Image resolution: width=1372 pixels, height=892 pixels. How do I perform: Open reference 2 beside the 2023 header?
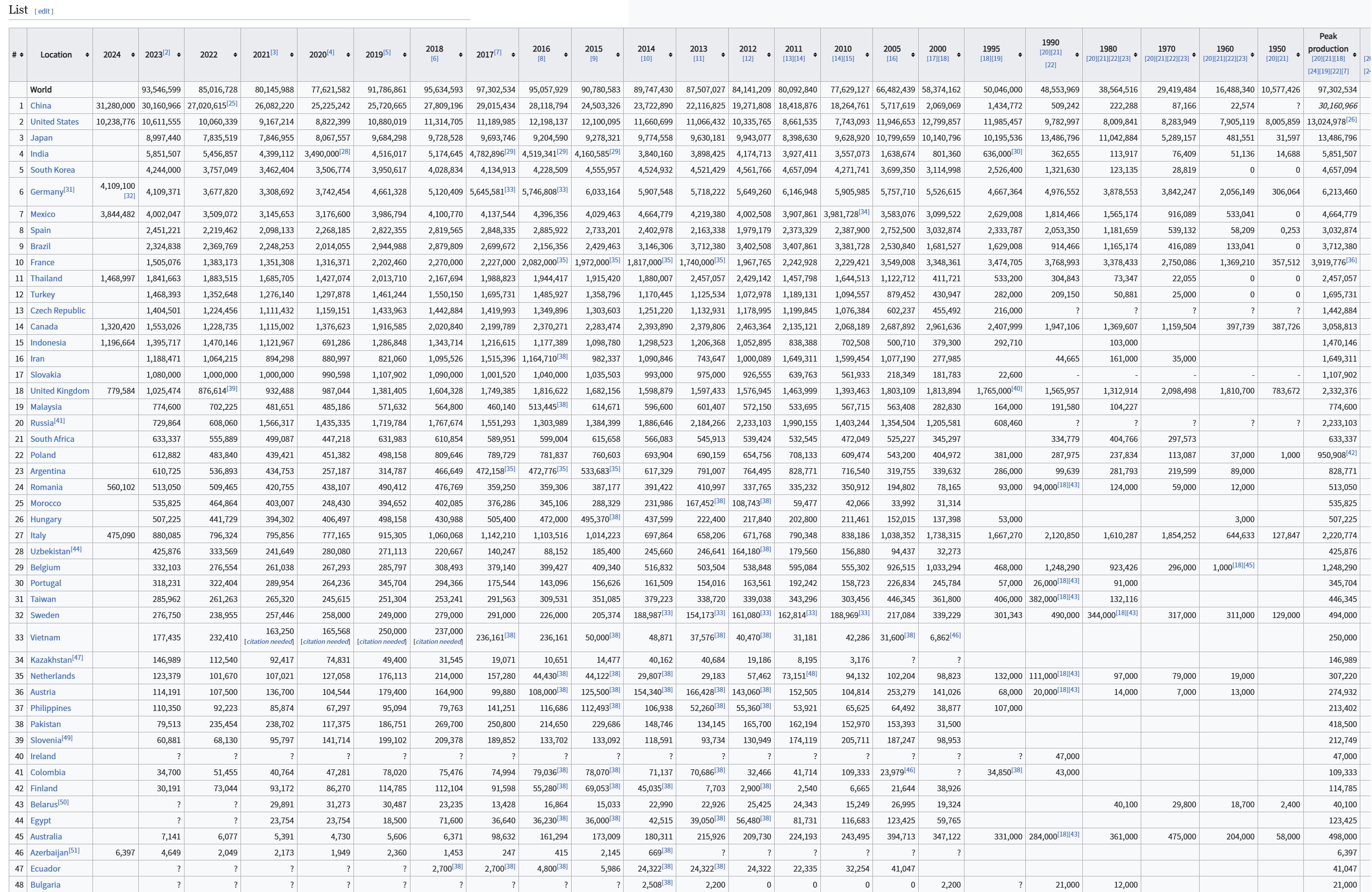pyautogui.click(x=166, y=53)
